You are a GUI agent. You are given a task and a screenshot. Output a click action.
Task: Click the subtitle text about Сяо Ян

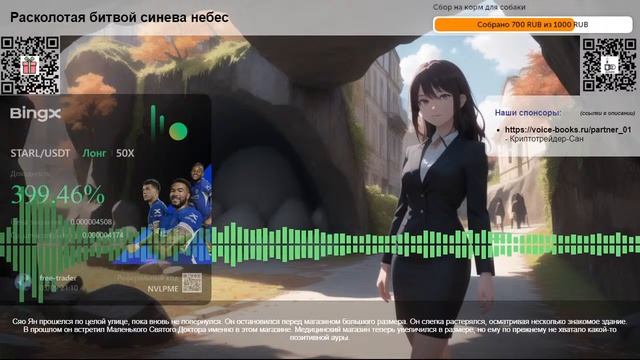pyautogui.click(x=320, y=330)
